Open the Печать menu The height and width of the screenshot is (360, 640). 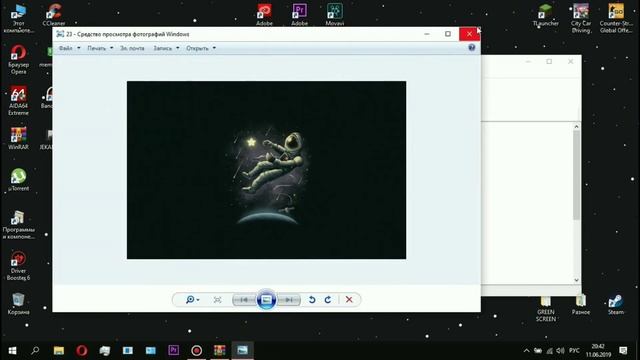pyautogui.click(x=100, y=48)
